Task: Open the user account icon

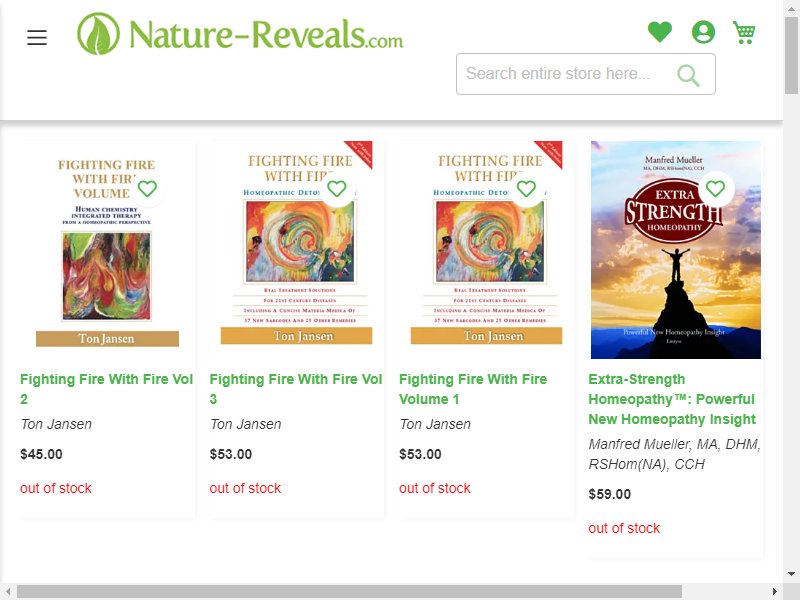Action: click(x=703, y=32)
